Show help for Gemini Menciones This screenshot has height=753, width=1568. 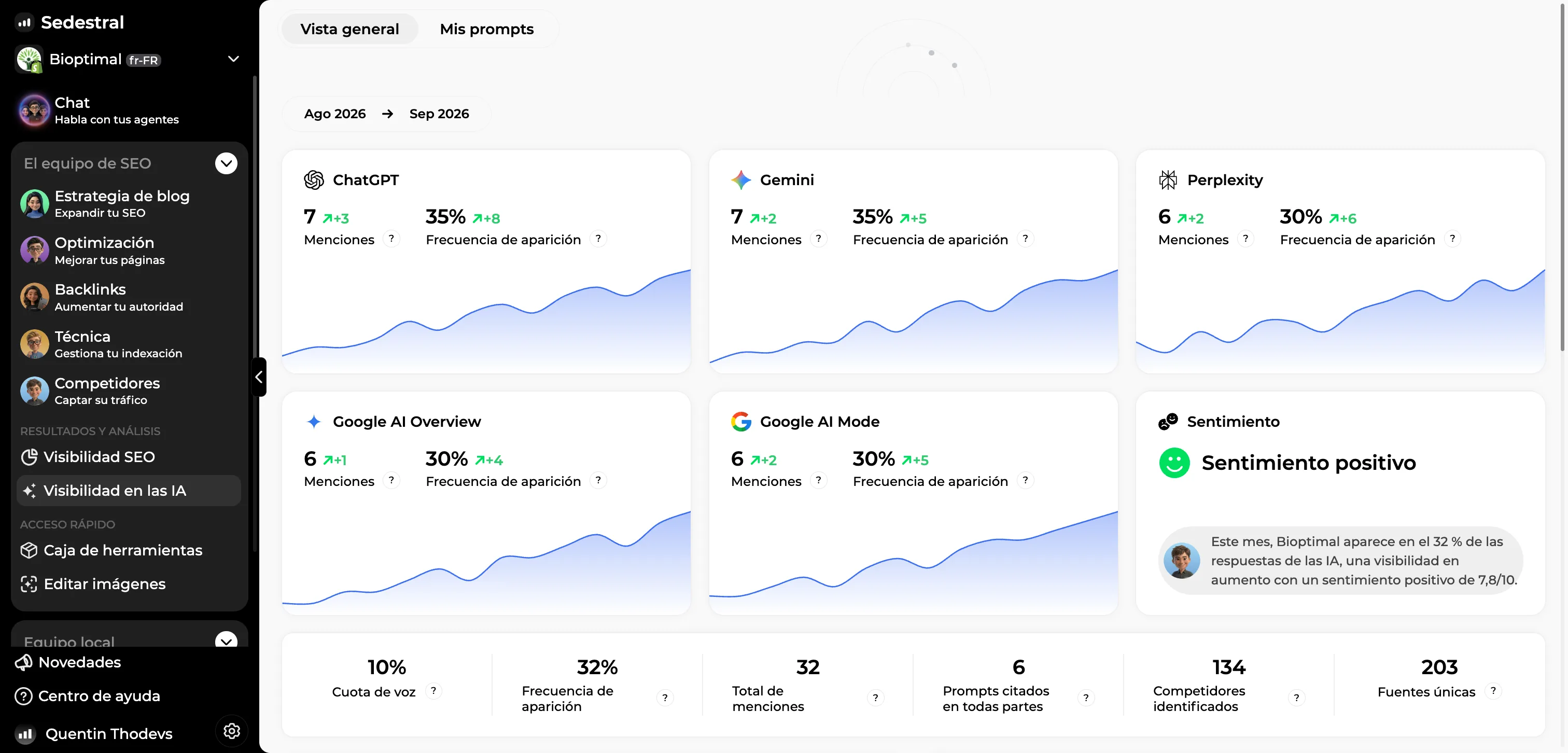(x=819, y=239)
